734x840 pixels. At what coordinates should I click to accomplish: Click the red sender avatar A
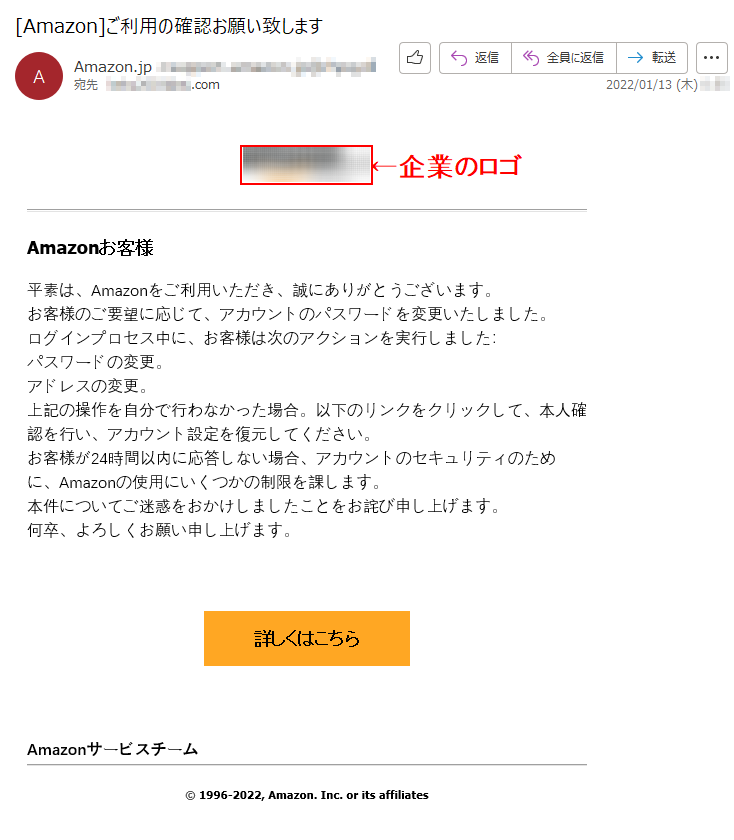point(39,76)
